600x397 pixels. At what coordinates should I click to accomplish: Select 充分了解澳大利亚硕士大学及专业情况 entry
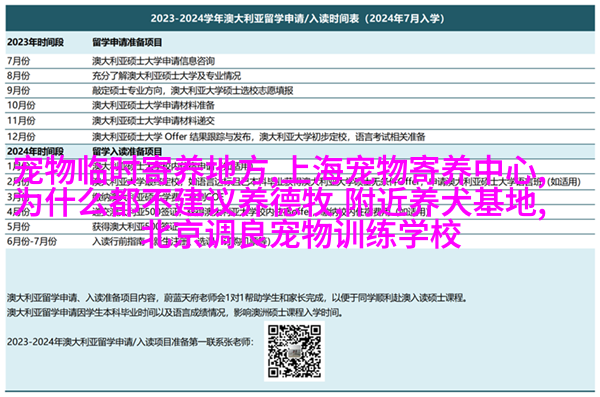[x=166, y=76]
